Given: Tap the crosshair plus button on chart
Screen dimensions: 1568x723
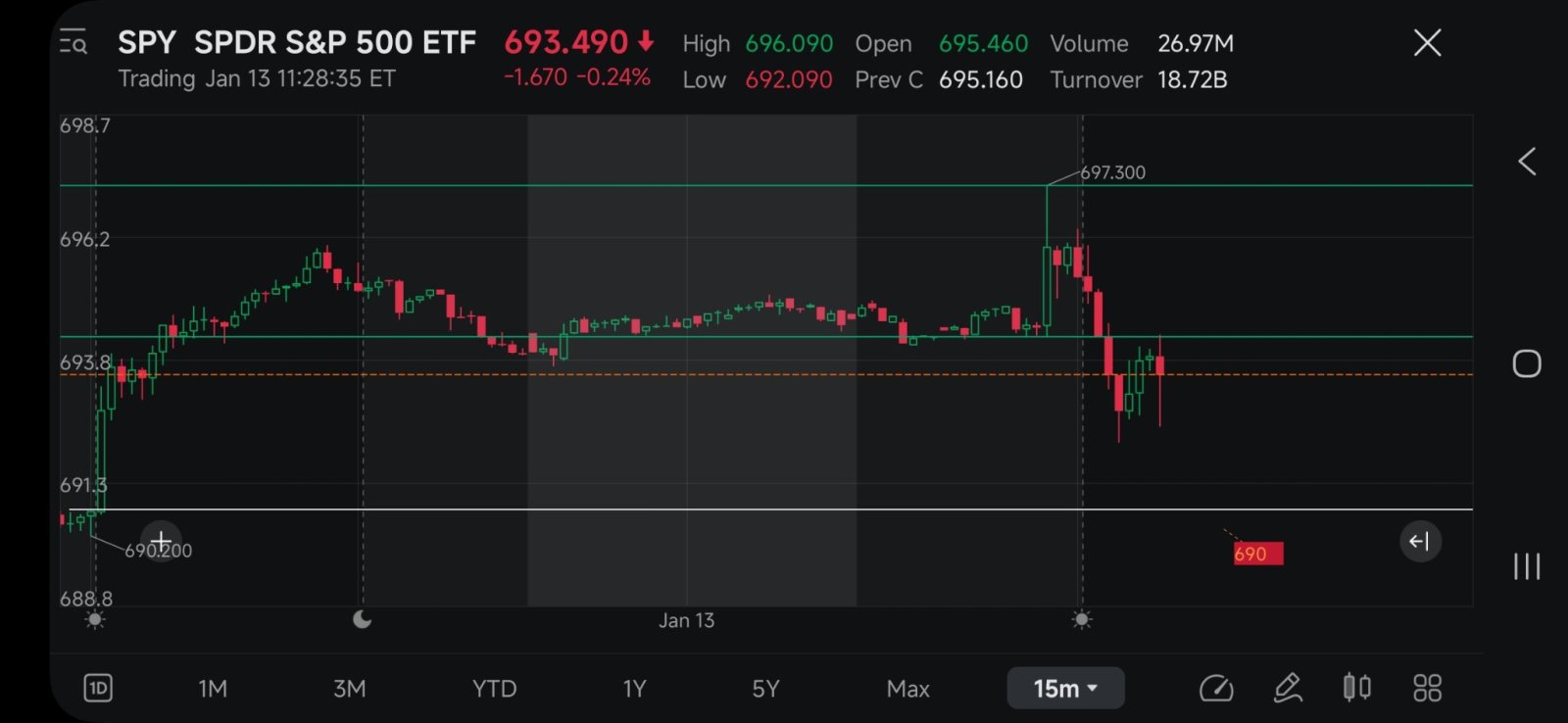Looking at the screenshot, I should [161, 540].
